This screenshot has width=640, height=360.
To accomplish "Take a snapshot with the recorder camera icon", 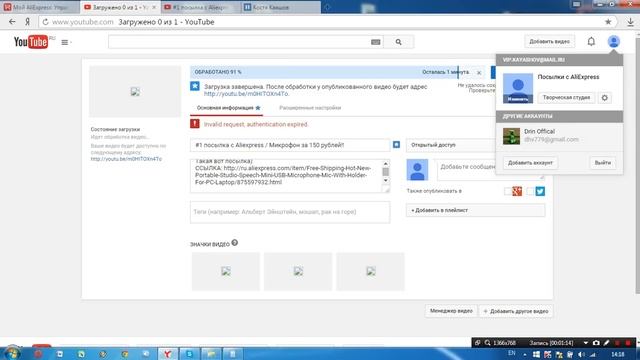I will [x=596, y=343].
